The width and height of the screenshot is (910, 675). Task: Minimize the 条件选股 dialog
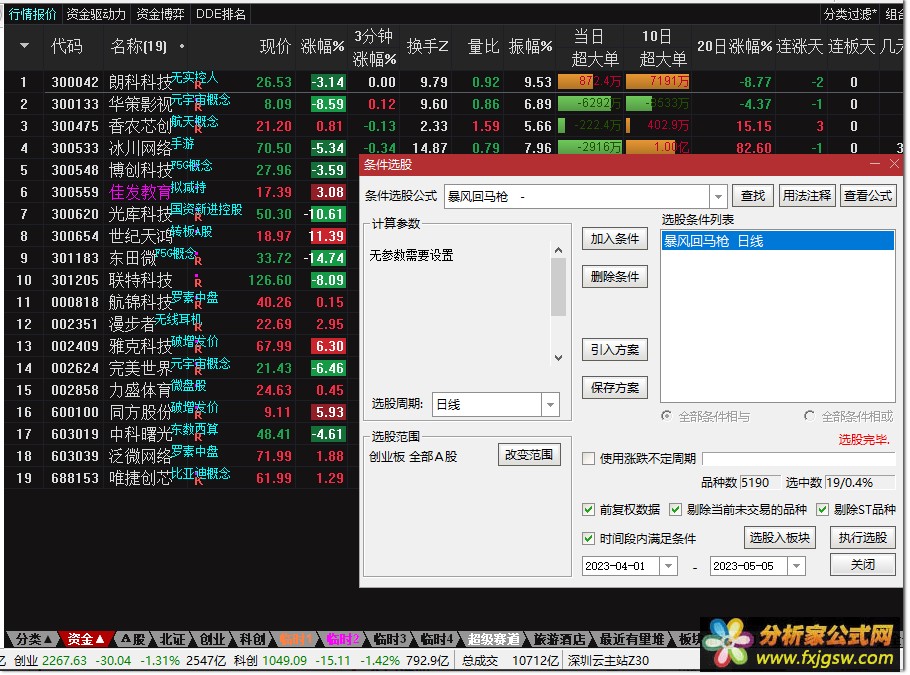[x=875, y=164]
